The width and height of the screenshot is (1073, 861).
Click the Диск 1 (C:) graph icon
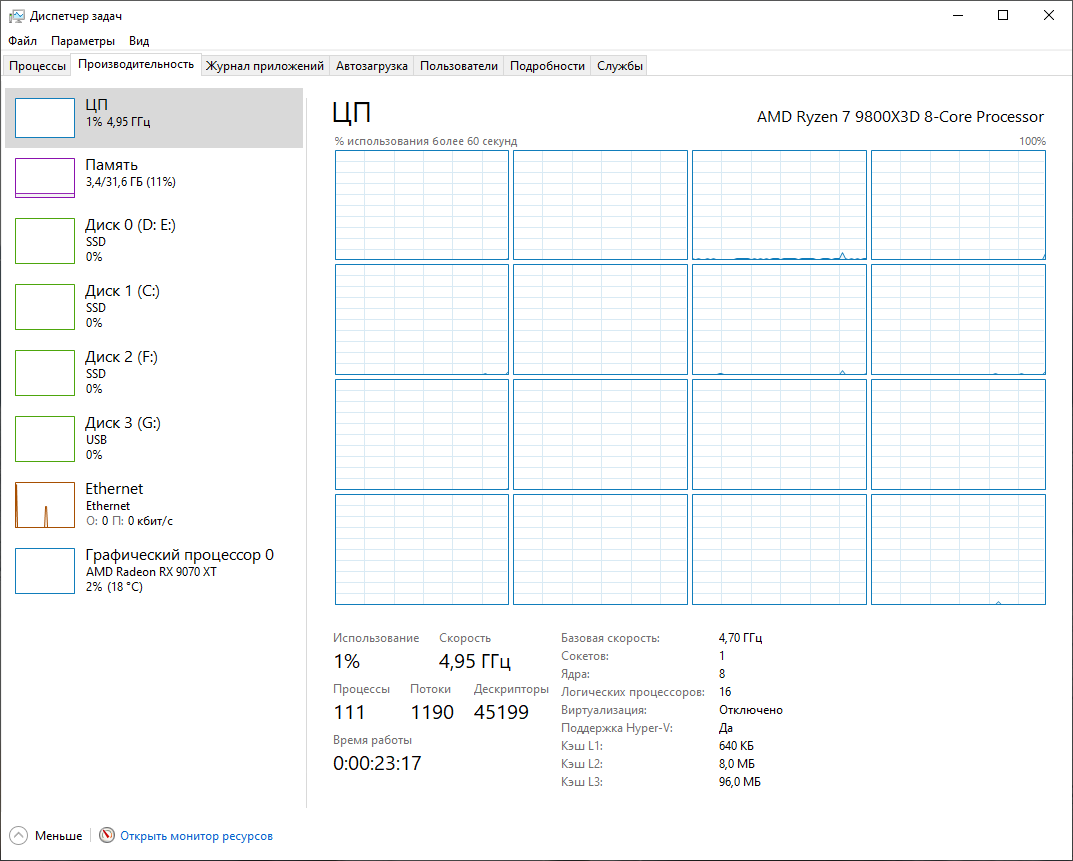[x=44, y=307]
